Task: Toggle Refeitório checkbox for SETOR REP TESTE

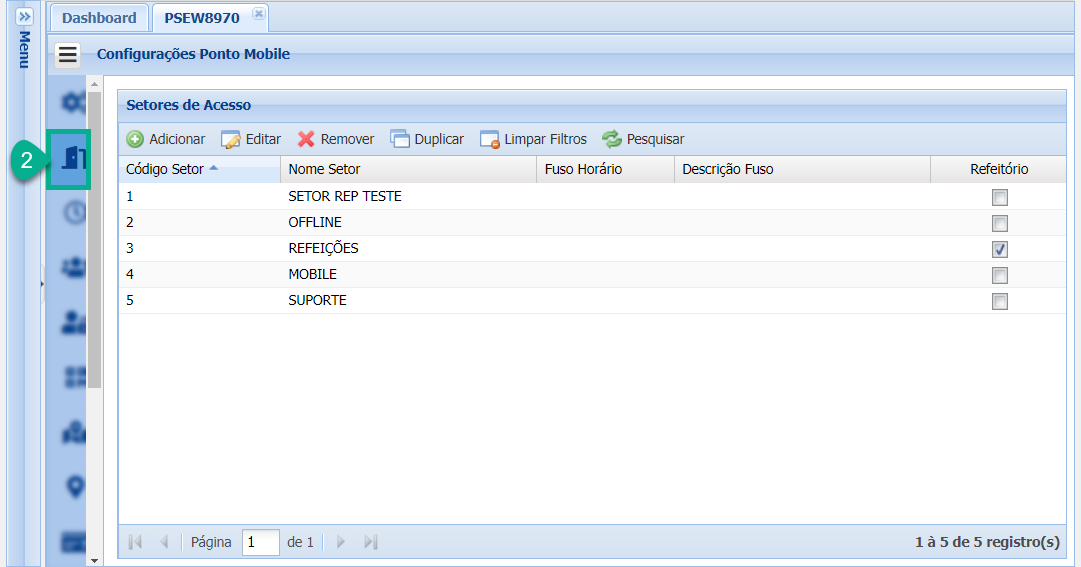Action: click(1000, 197)
